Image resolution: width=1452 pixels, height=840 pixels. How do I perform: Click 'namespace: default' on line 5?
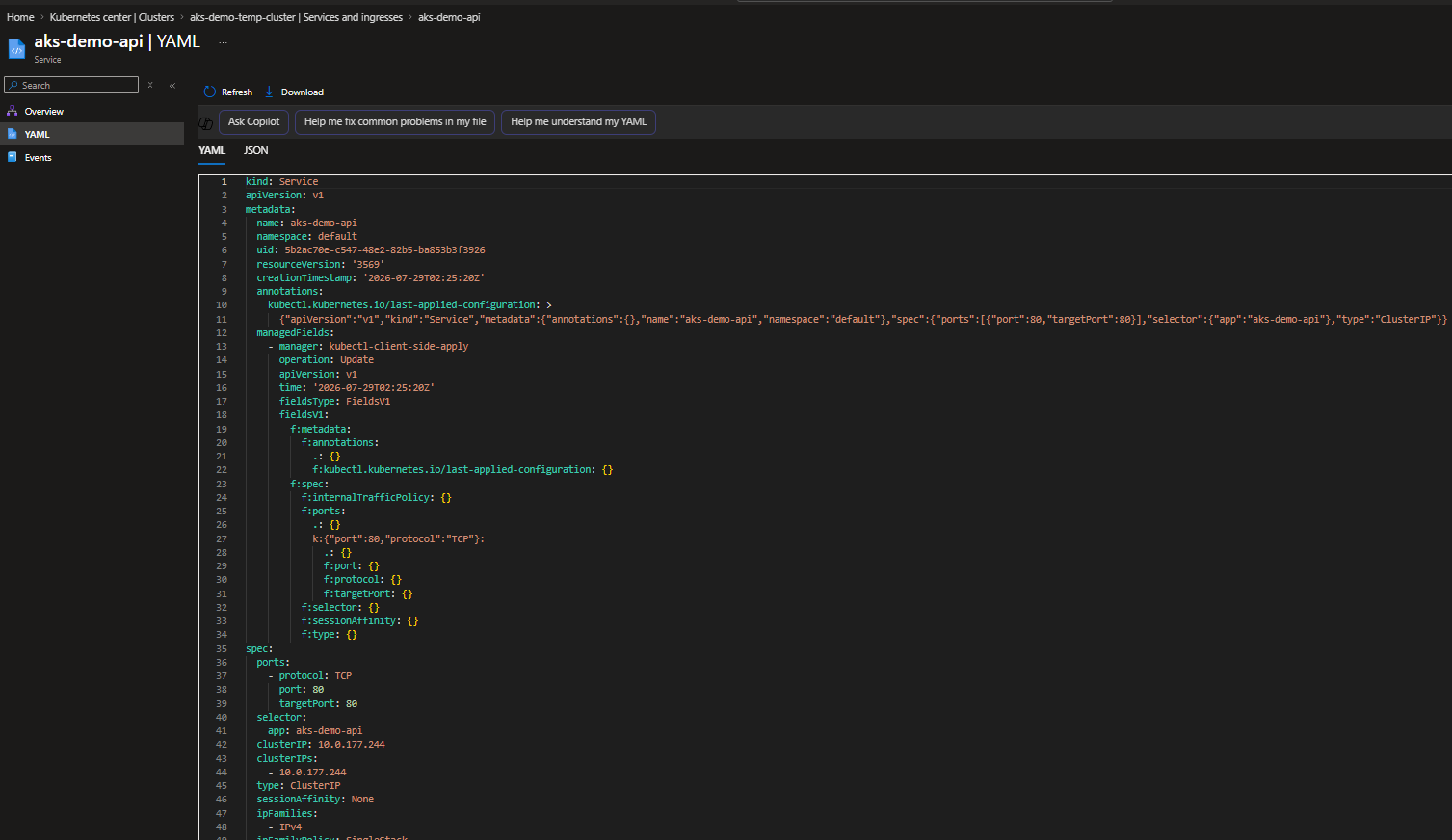click(306, 236)
